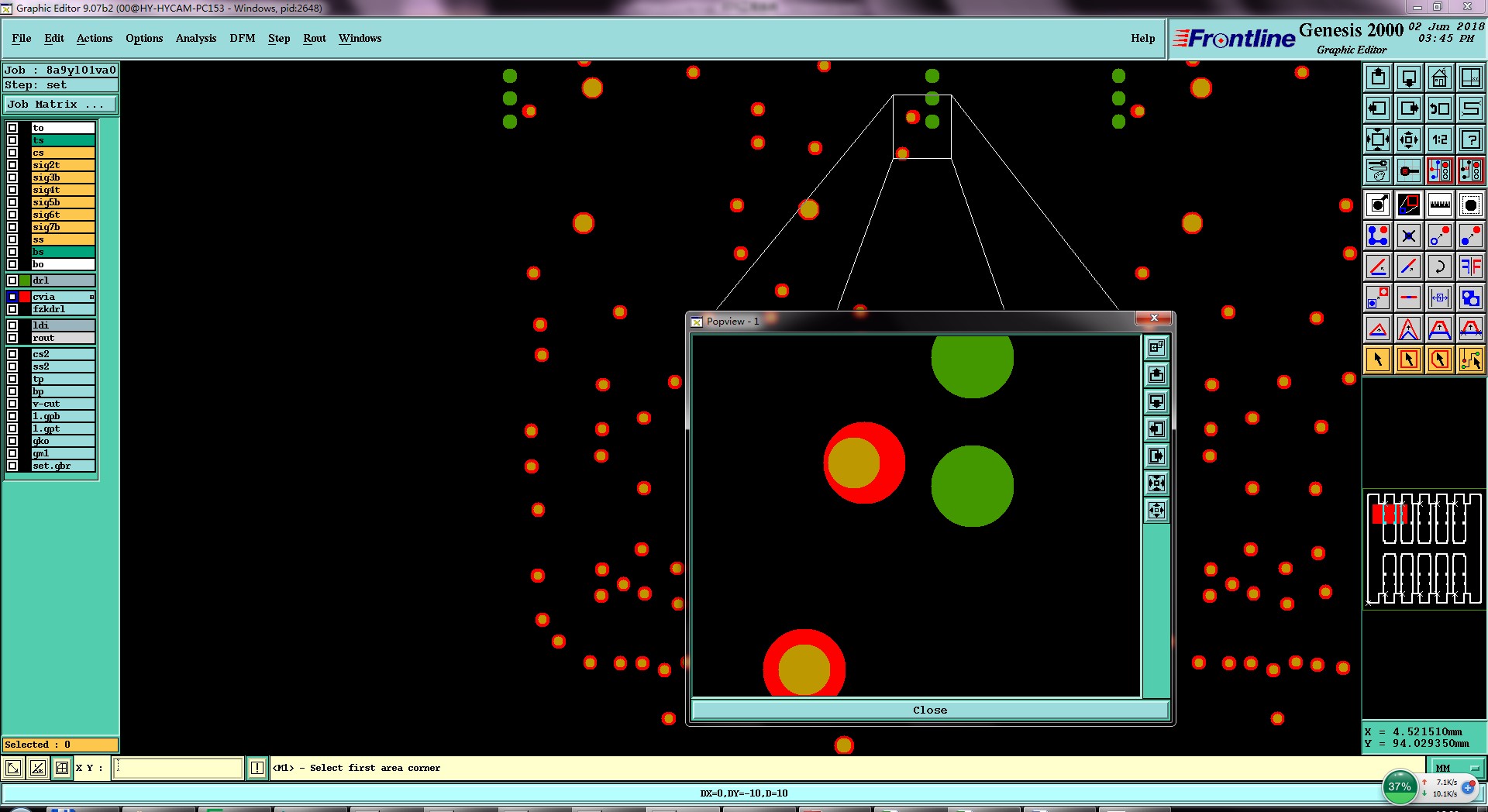The width and height of the screenshot is (1488, 812).
Task: Click the green color swatch of drl
Action: 25,280
